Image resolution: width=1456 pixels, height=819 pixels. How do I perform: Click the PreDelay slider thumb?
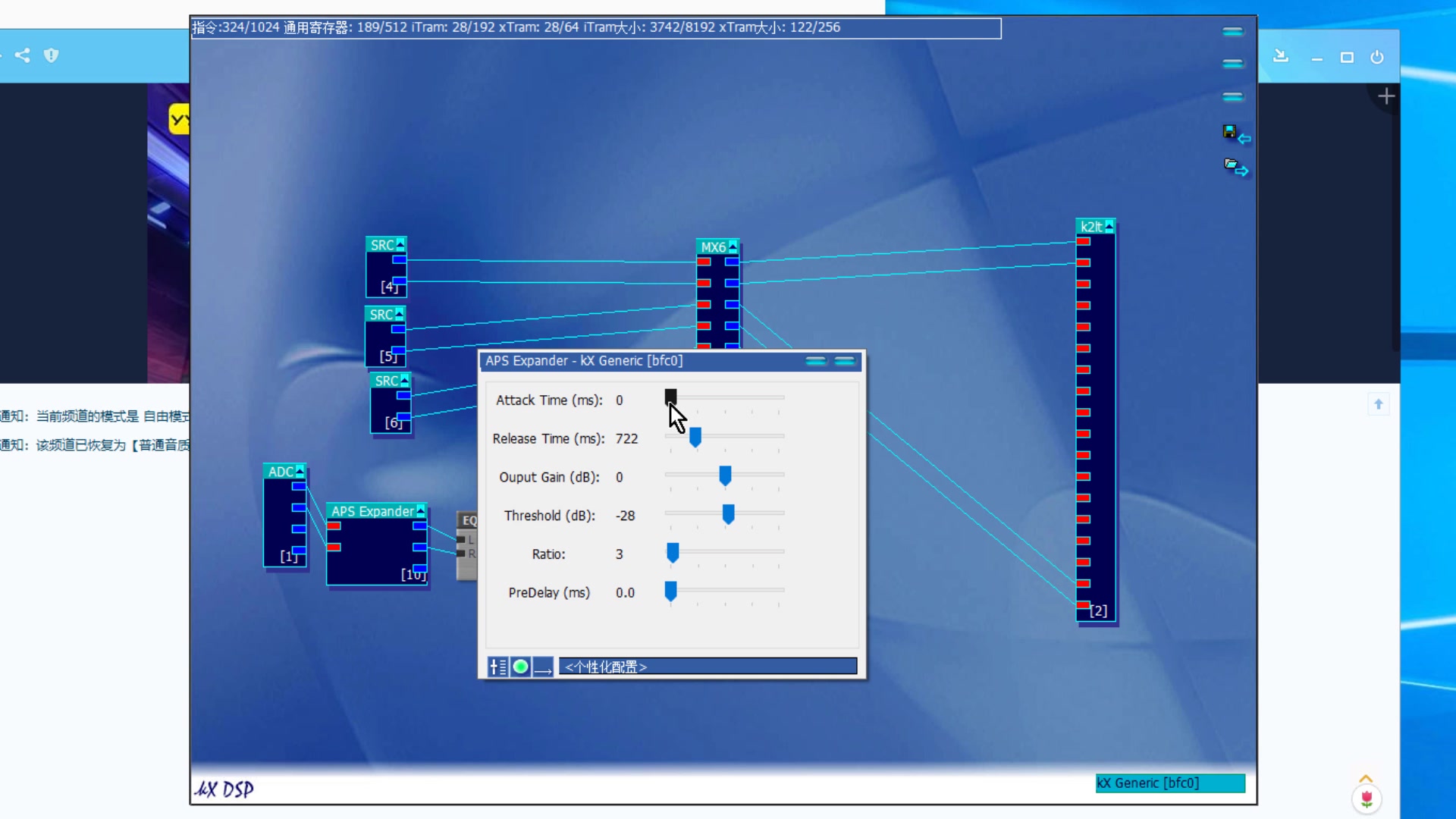pyautogui.click(x=670, y=591)
